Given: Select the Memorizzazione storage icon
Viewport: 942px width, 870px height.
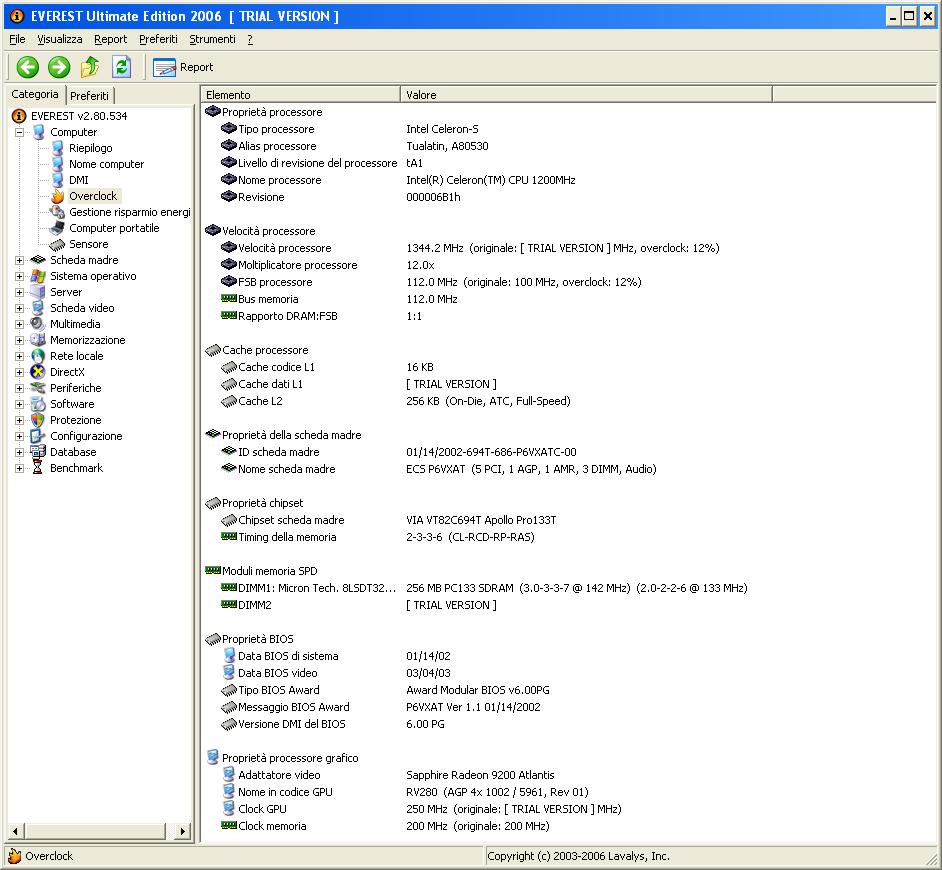Looking at the screenshot, I should [x=38, y=340].
